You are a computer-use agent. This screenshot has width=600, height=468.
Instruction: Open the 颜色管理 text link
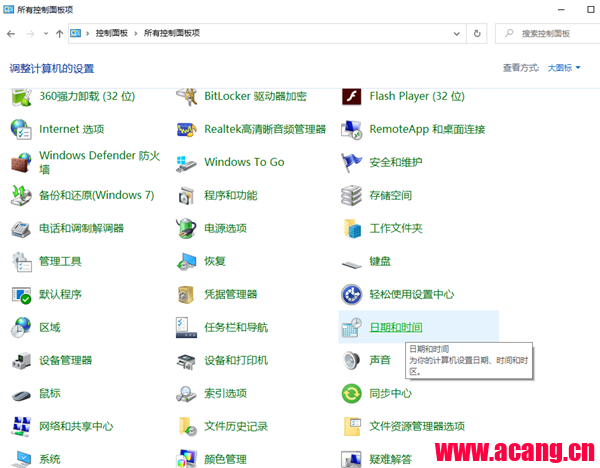pyautogui.click(x=225, y=459)
